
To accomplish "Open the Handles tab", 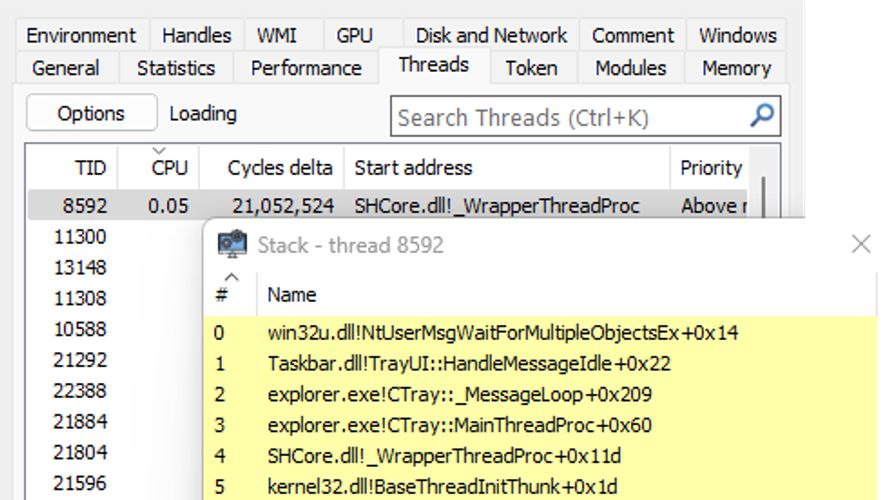I will [x=196, y=35].
